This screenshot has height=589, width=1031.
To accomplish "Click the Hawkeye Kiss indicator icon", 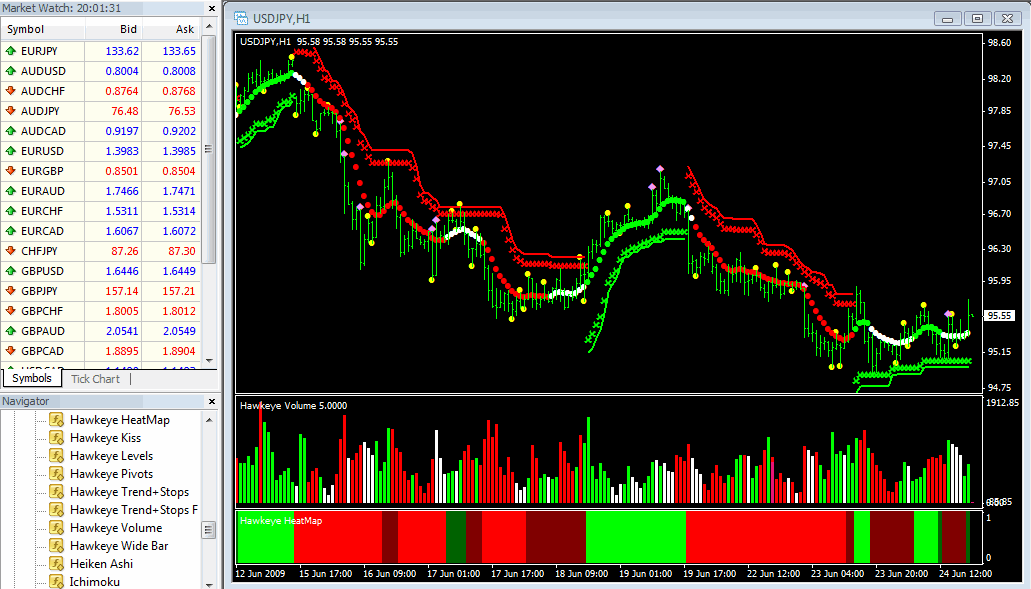I will pyautogui.click(x=57, y=438).
